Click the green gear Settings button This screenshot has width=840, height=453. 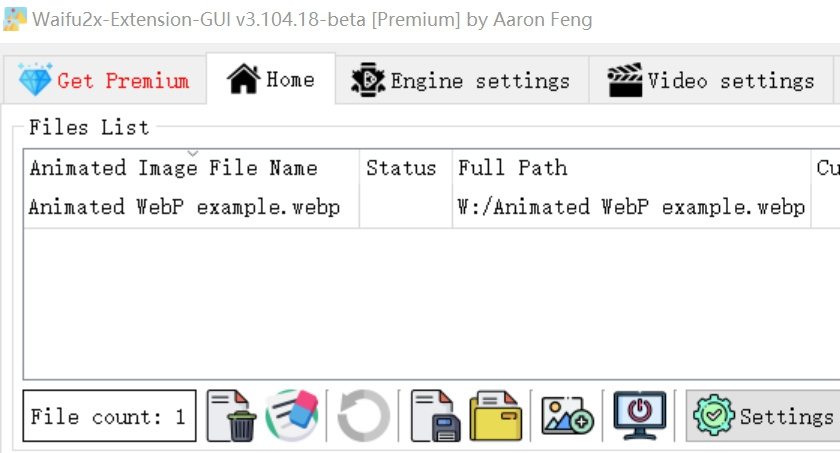click(763, 416)
